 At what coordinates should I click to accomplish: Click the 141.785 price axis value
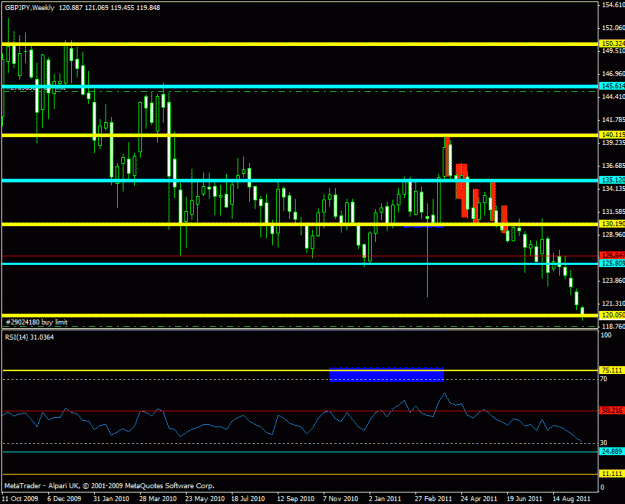[x=613, y=120]
